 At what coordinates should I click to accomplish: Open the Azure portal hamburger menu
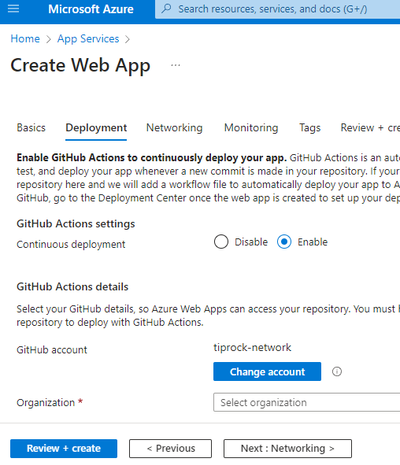[x=13, y=9]
